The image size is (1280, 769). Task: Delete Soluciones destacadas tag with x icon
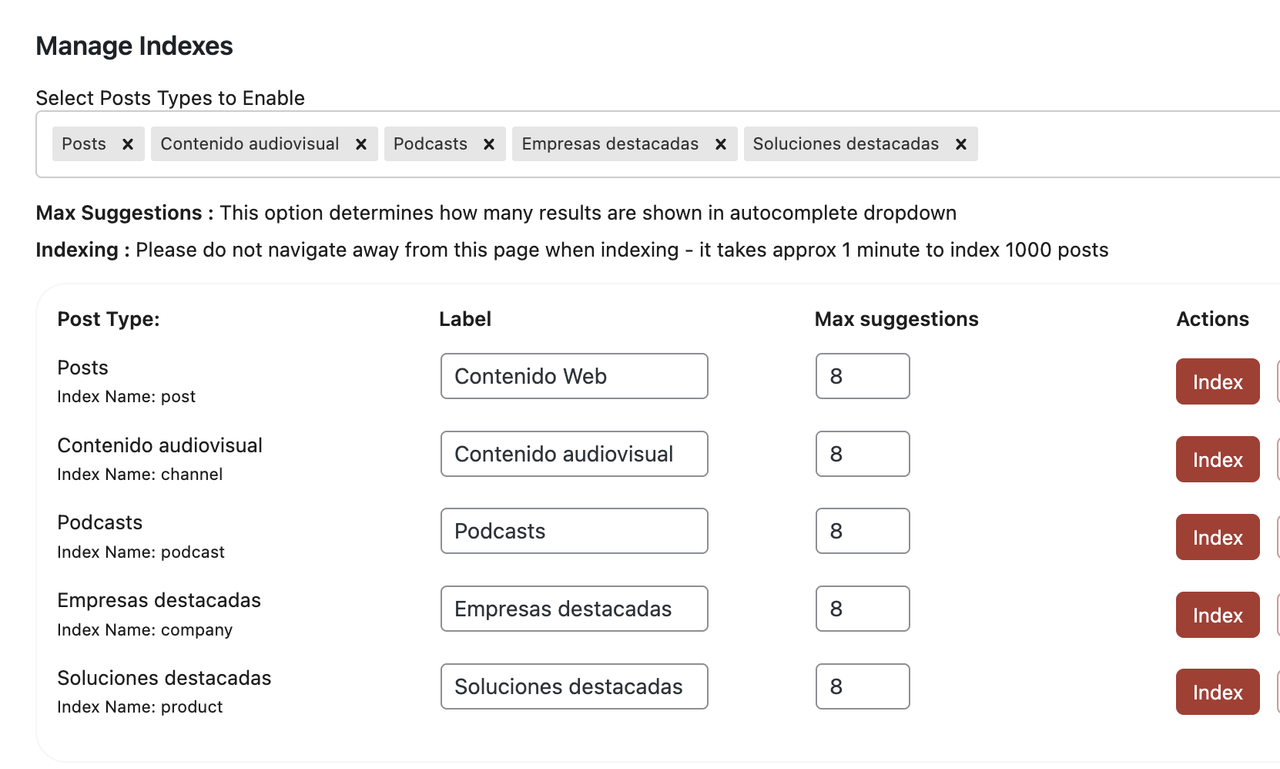(x=961, y=144)
